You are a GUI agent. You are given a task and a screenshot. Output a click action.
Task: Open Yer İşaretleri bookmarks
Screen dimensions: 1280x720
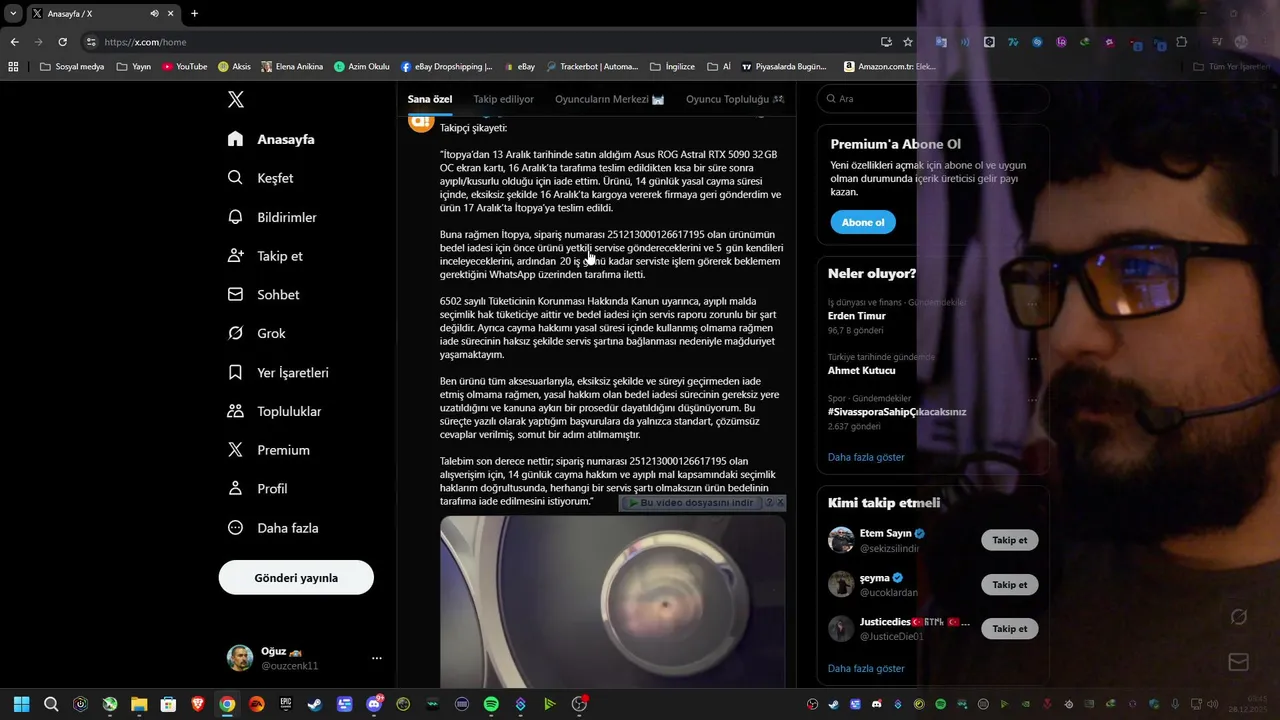point(278,372)
